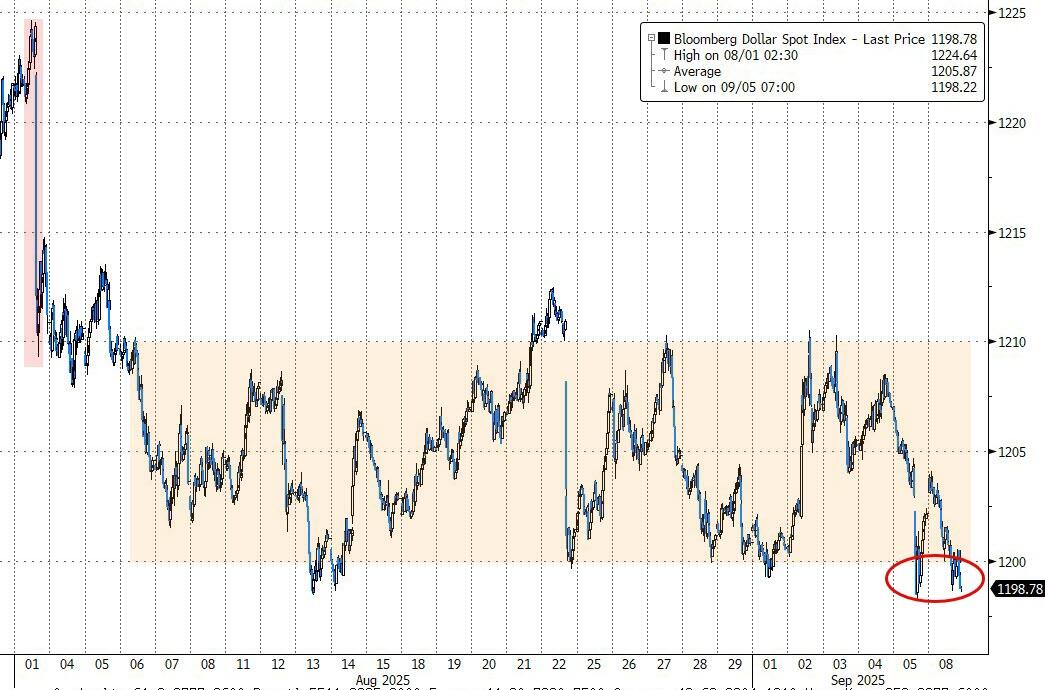Select the 'Low on 09/05 07:00' legend row
The image size is (1045, 690).
coord(734,88)
